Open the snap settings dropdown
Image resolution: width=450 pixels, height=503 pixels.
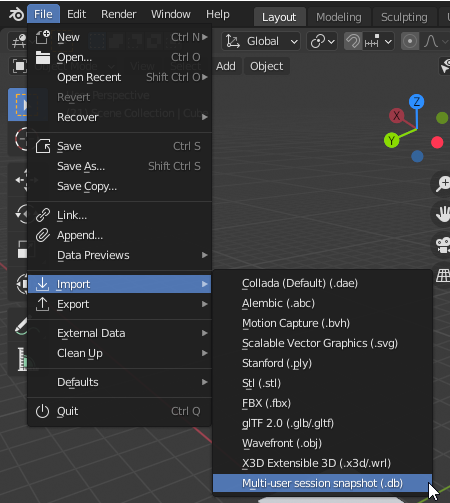[x=378, y=41]
